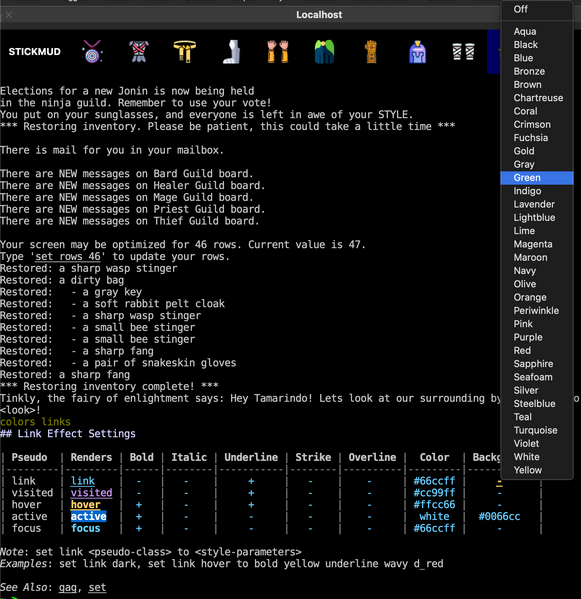Click the striped leggings equipment icon
This screenshot has height=599, width=581.
(463, 52)
